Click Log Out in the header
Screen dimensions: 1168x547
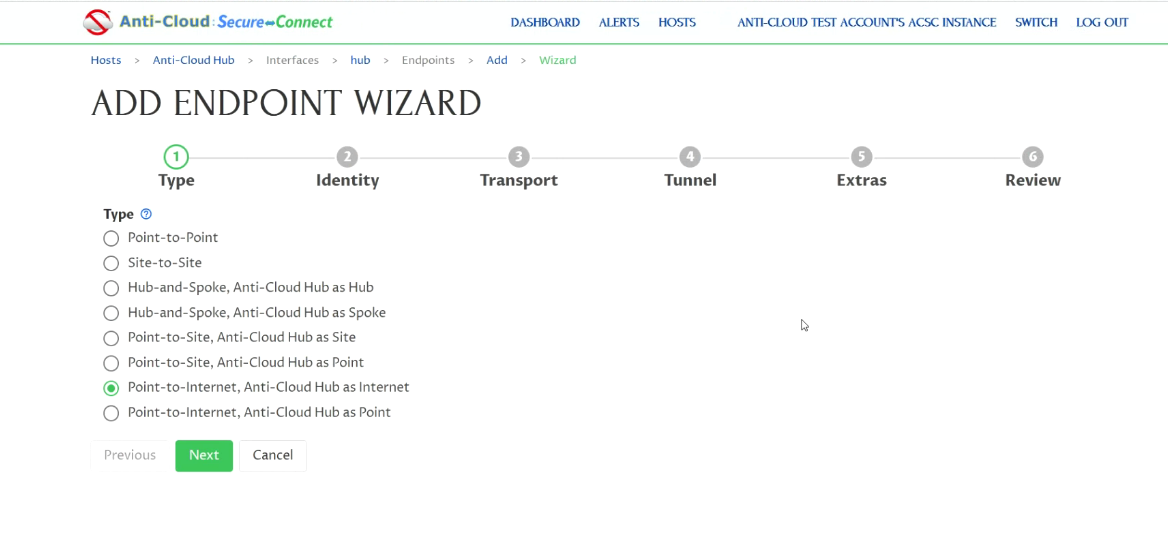1102,22
